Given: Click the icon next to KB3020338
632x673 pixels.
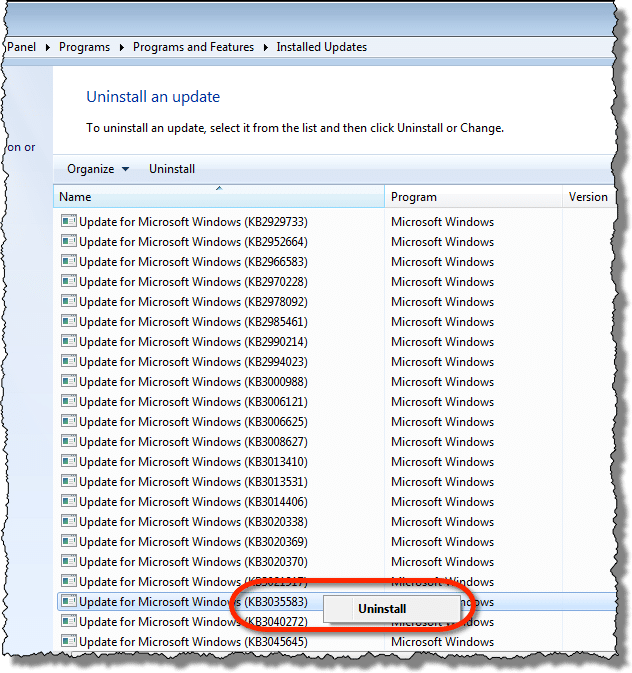Looking at the screenshot, I should point(69,521).
